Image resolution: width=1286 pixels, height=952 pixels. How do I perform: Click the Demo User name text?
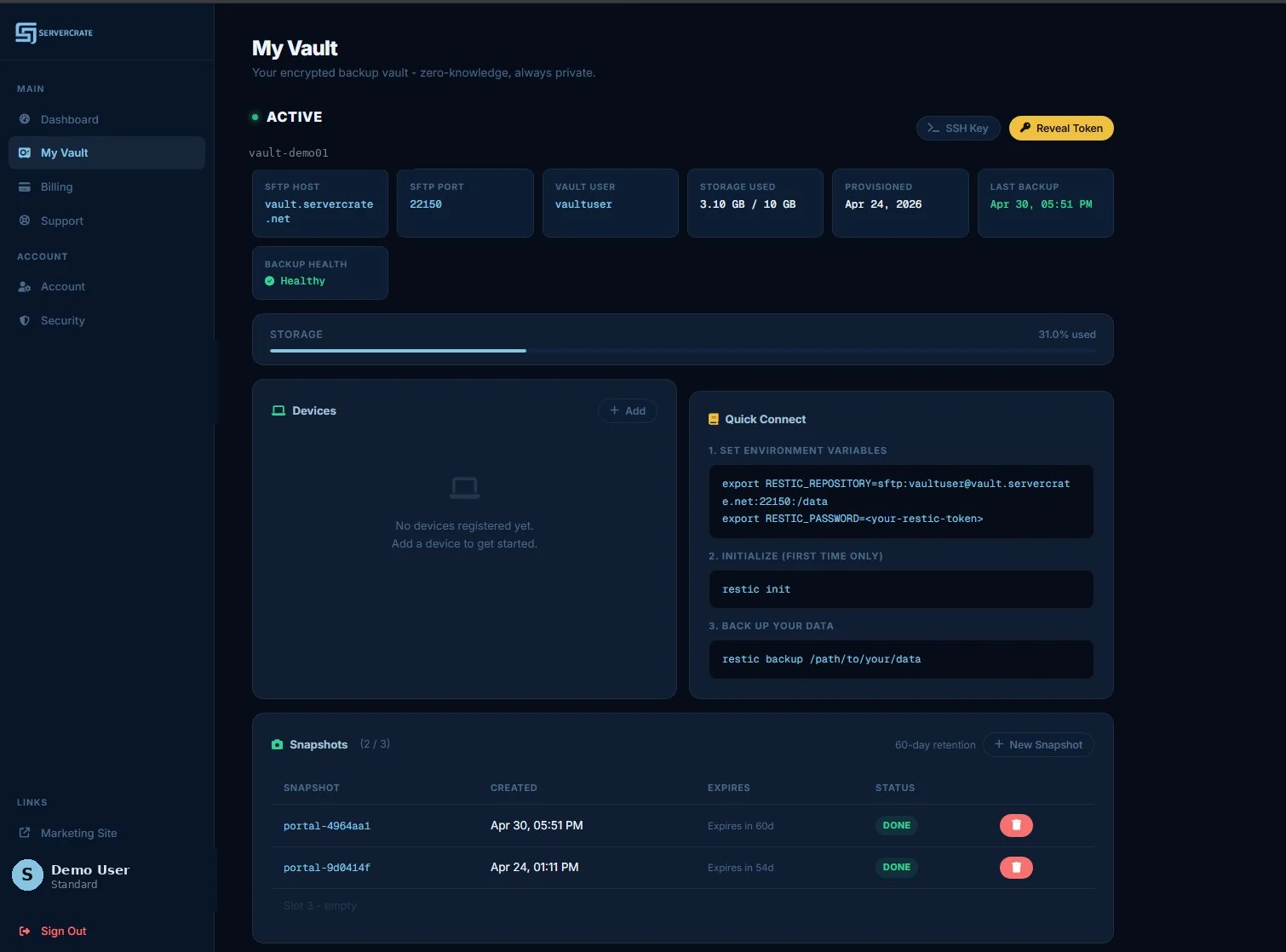click(x=90, y=869)
